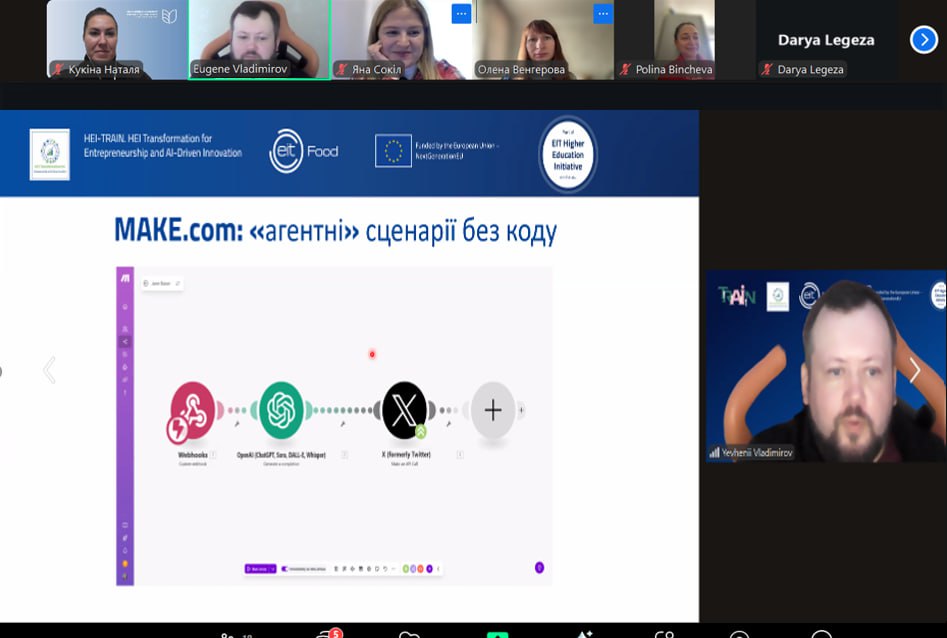This screenshot has height=638, width=947.
Task: Click the Yevhenii Vladimirov speaker video
Action: [826, 366]
